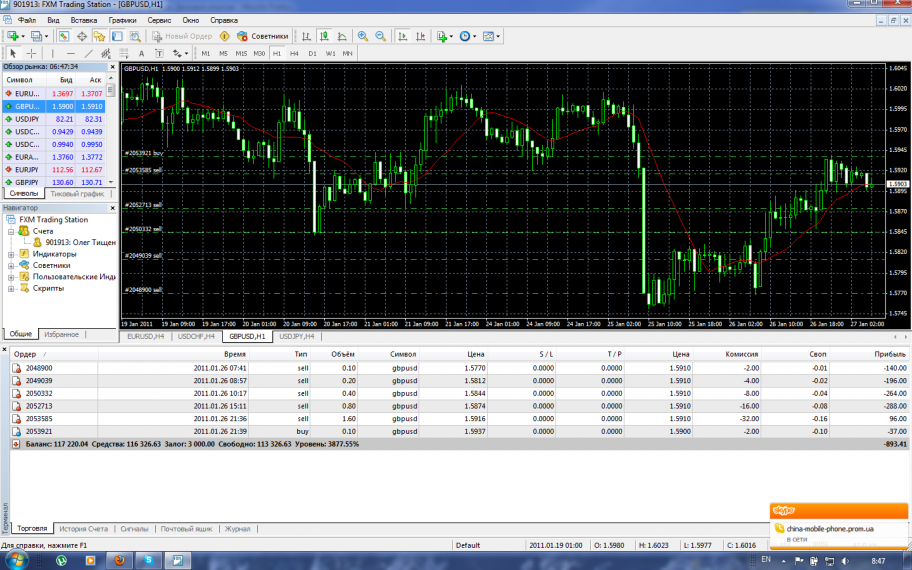This screenshot has width=912, height=570.
Task: Toggle chart shift icon
Action: point(421,36)
